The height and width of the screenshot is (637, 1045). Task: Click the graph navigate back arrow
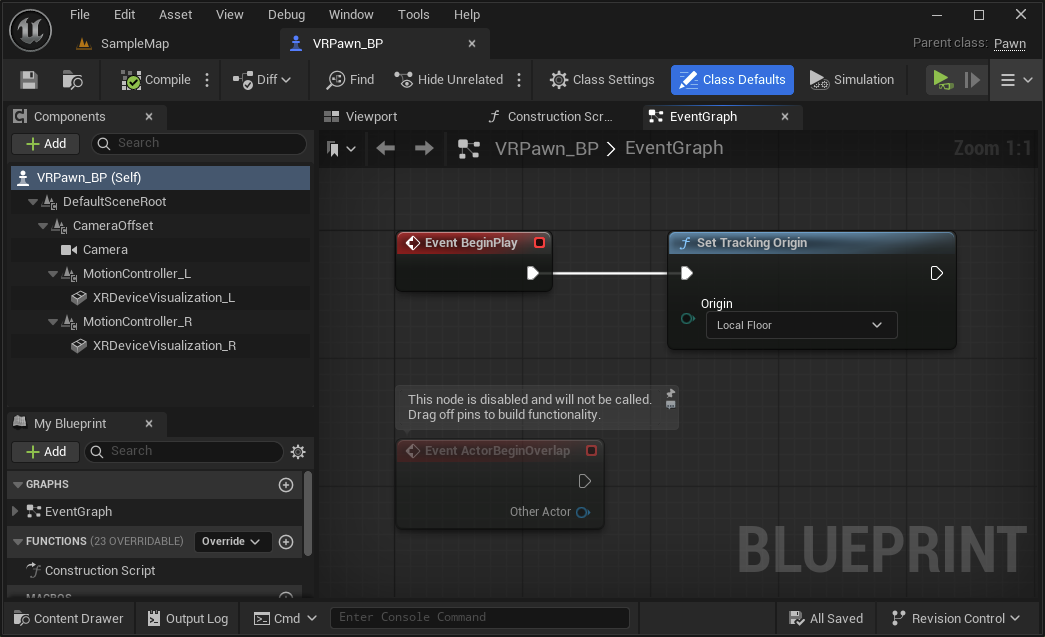pyautogui.click(x=386, y=149)
